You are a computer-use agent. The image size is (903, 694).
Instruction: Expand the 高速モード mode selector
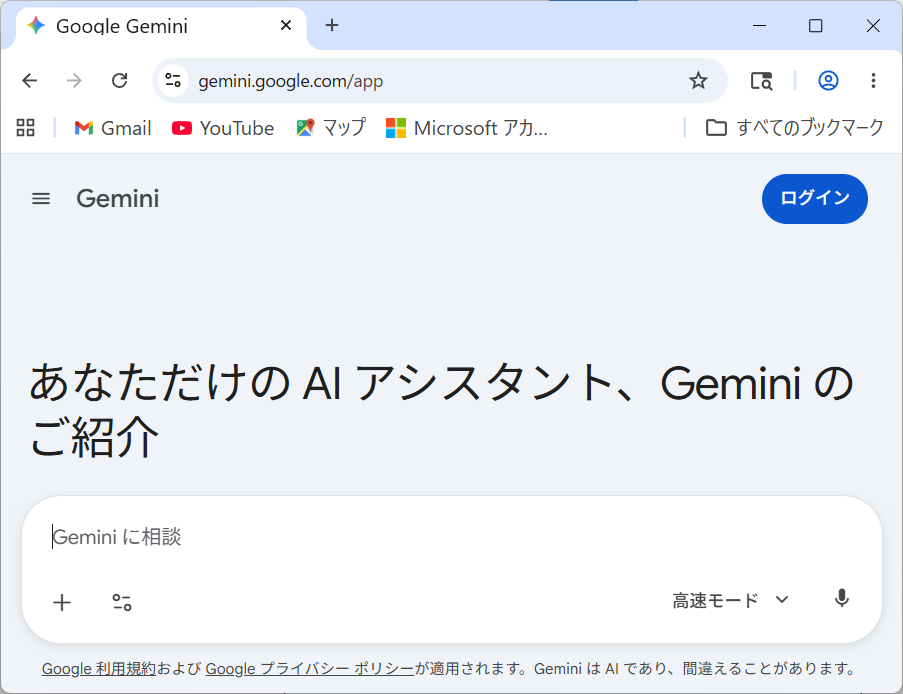point(730,601)
